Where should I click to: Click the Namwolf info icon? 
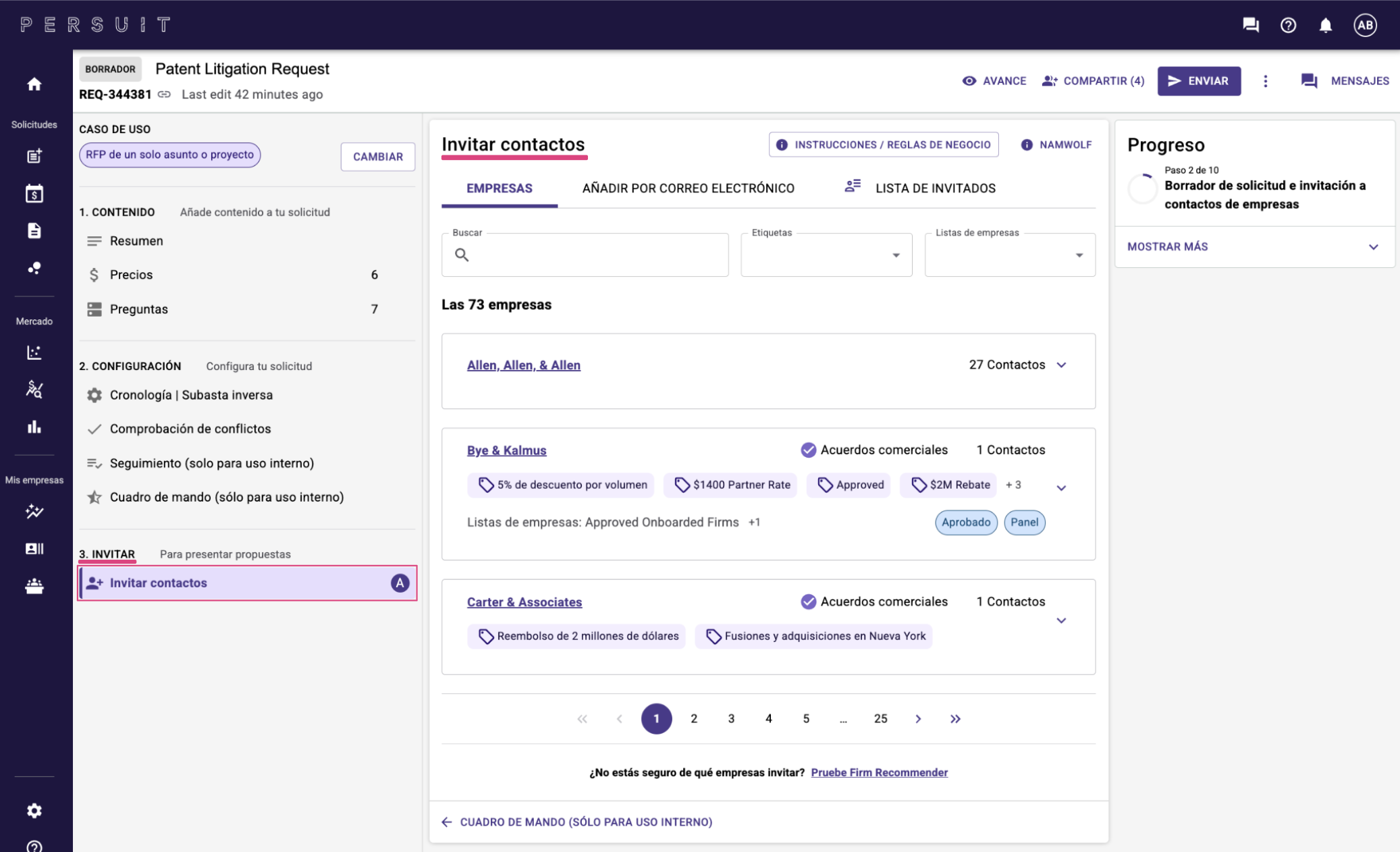tap(1027, 144)
